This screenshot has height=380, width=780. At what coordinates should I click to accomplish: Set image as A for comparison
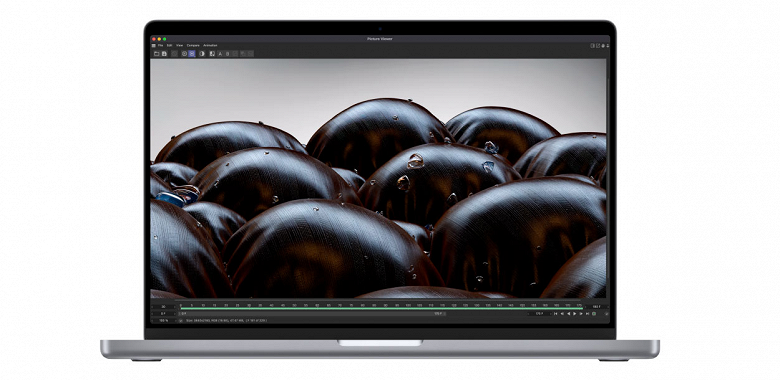tap(220, 54)
